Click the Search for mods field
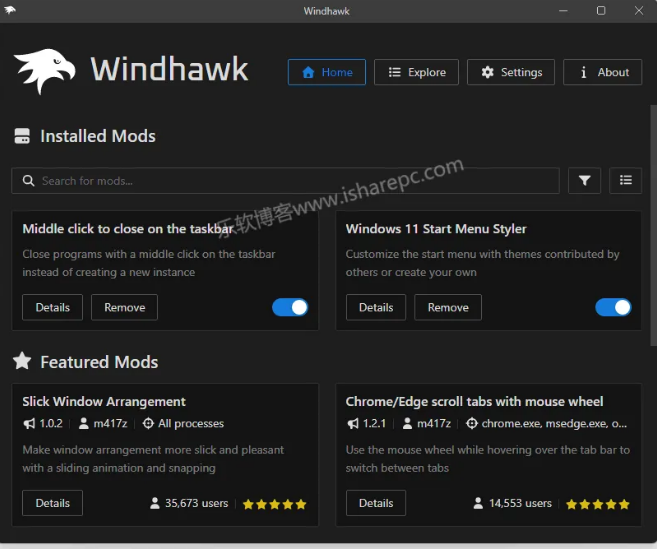Image resolution: width=657 pixels, height=549 pixels. [285, 181]
